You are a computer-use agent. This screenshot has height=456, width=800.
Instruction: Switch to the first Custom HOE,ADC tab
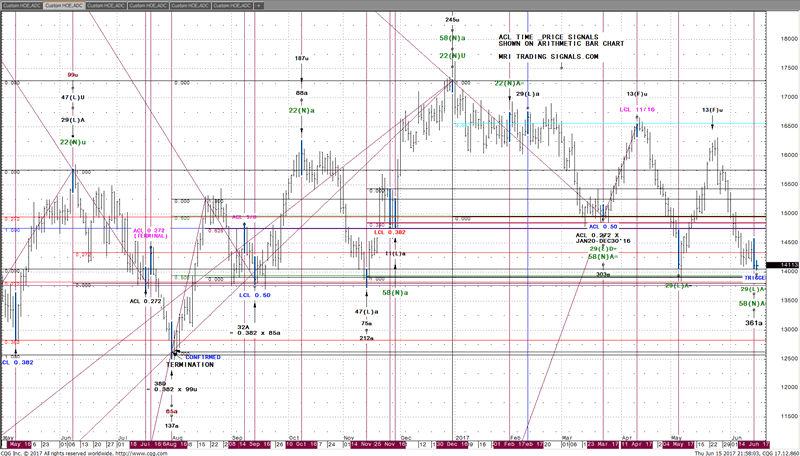[23, 5]
